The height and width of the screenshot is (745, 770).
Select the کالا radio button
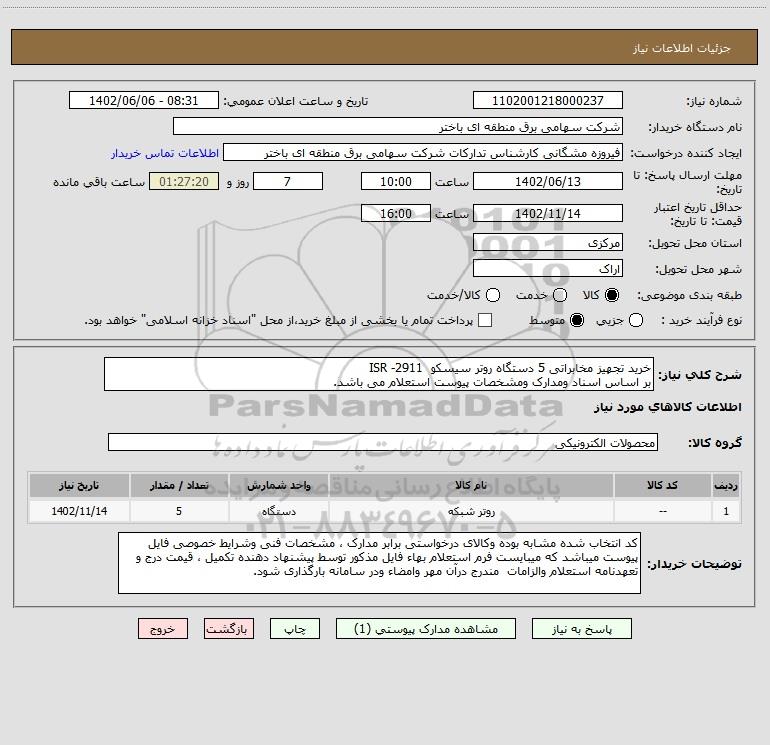pos(612,295)
